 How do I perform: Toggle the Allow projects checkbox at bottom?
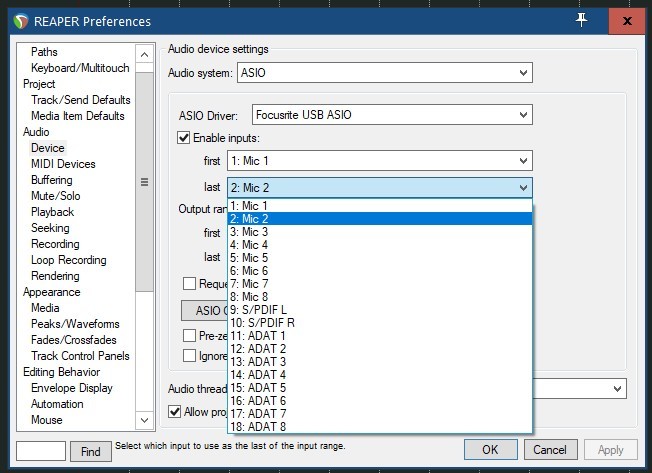[x=175, y=412]
